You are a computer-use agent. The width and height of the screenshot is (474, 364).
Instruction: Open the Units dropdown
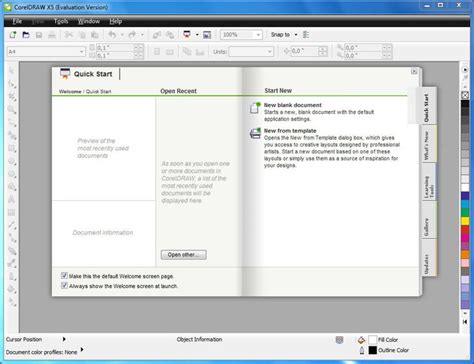270,52
